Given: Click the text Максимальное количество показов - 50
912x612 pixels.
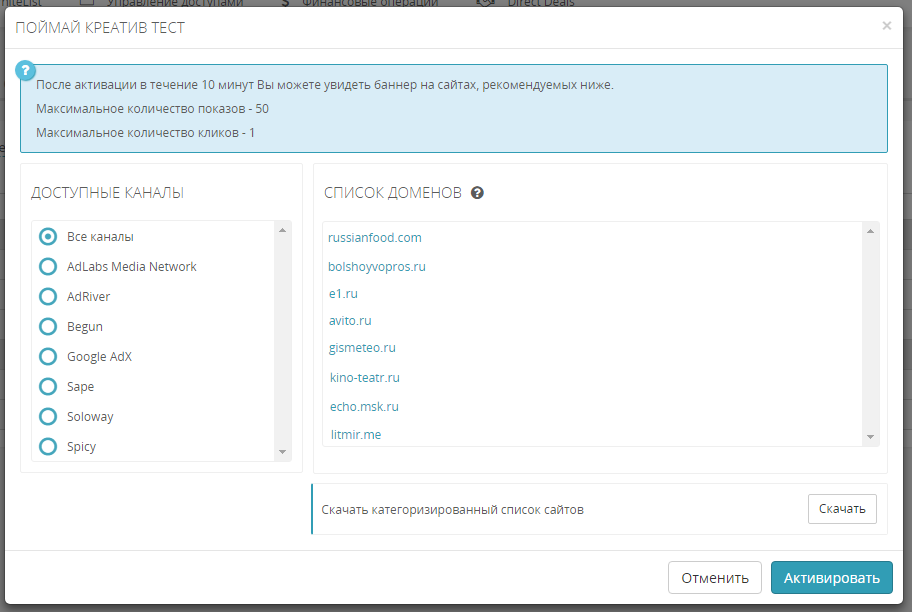Looking at the screenshot, I should click(x=152, y=109).
